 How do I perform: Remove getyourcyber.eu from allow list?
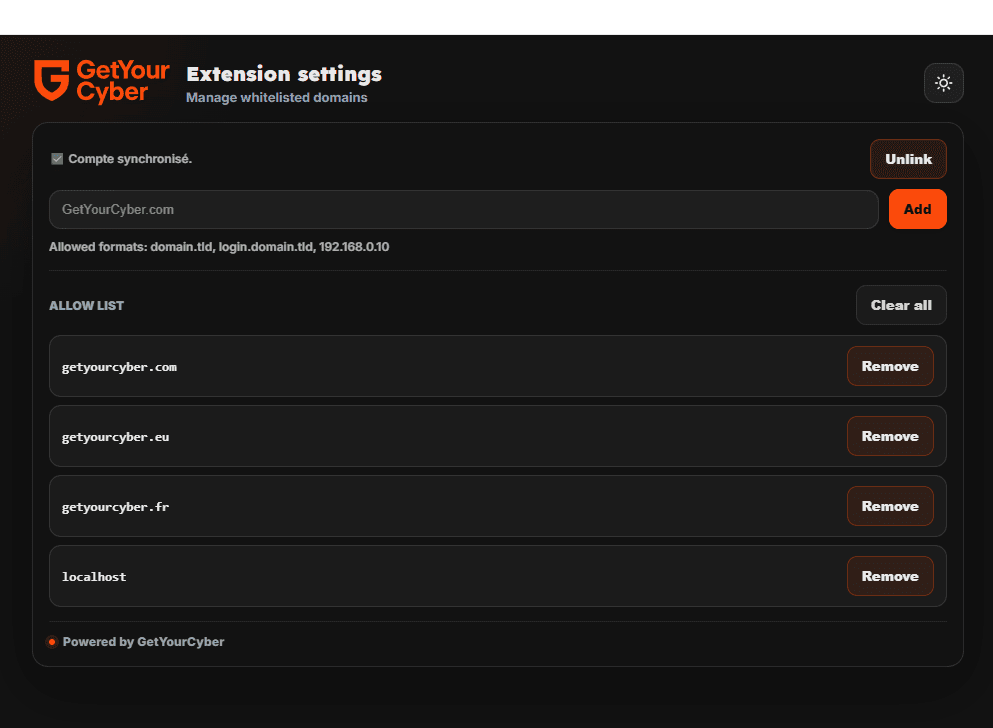pos(890,436)
